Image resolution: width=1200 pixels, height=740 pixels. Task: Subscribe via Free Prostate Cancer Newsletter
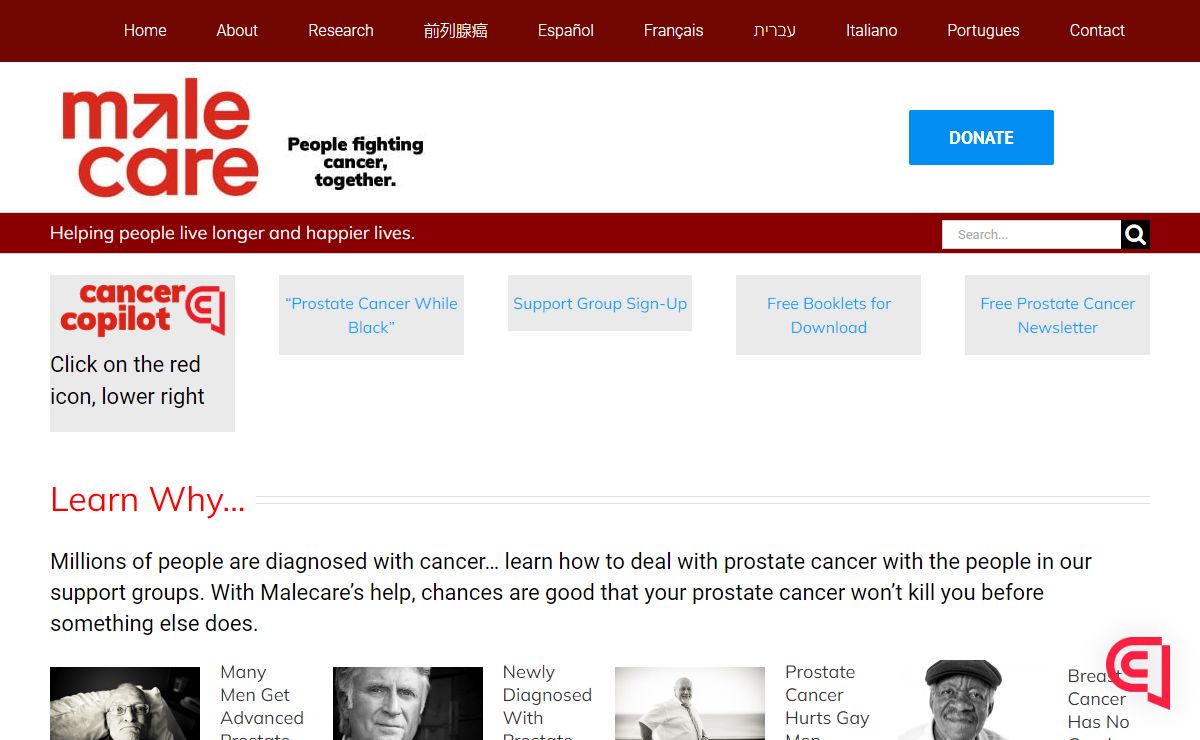1057,315
